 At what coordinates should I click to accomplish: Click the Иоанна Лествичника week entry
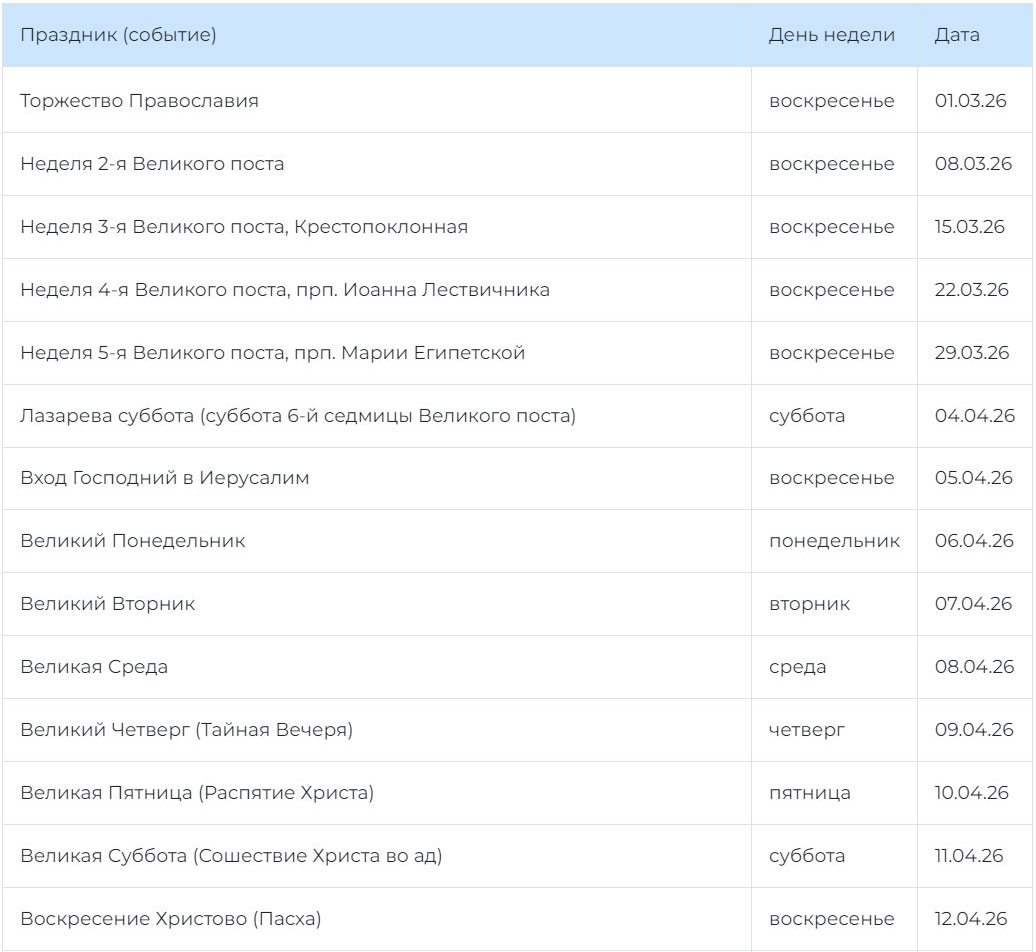[x=285, y=290]
